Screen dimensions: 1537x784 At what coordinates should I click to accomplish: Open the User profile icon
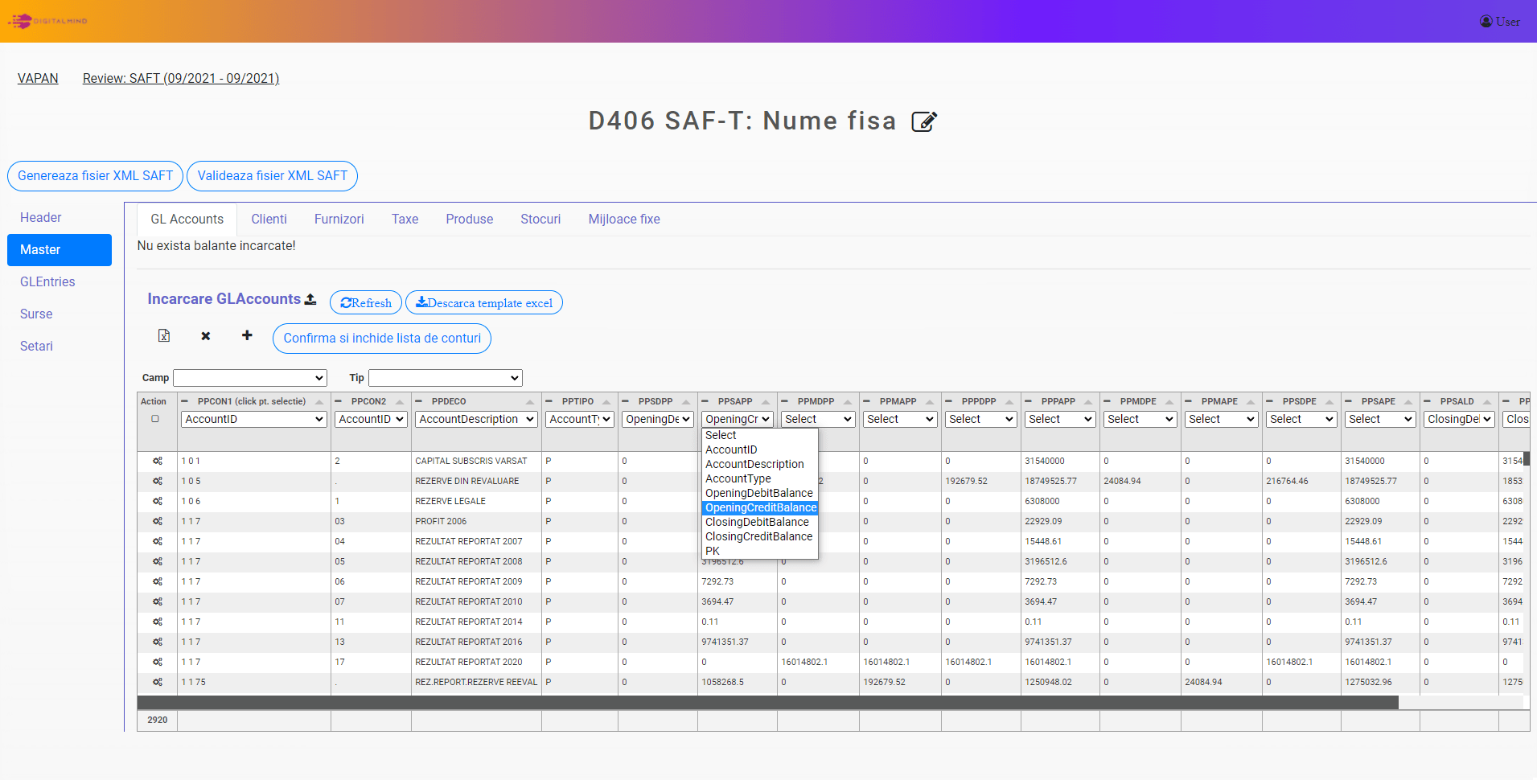(x=1486, y=22)
